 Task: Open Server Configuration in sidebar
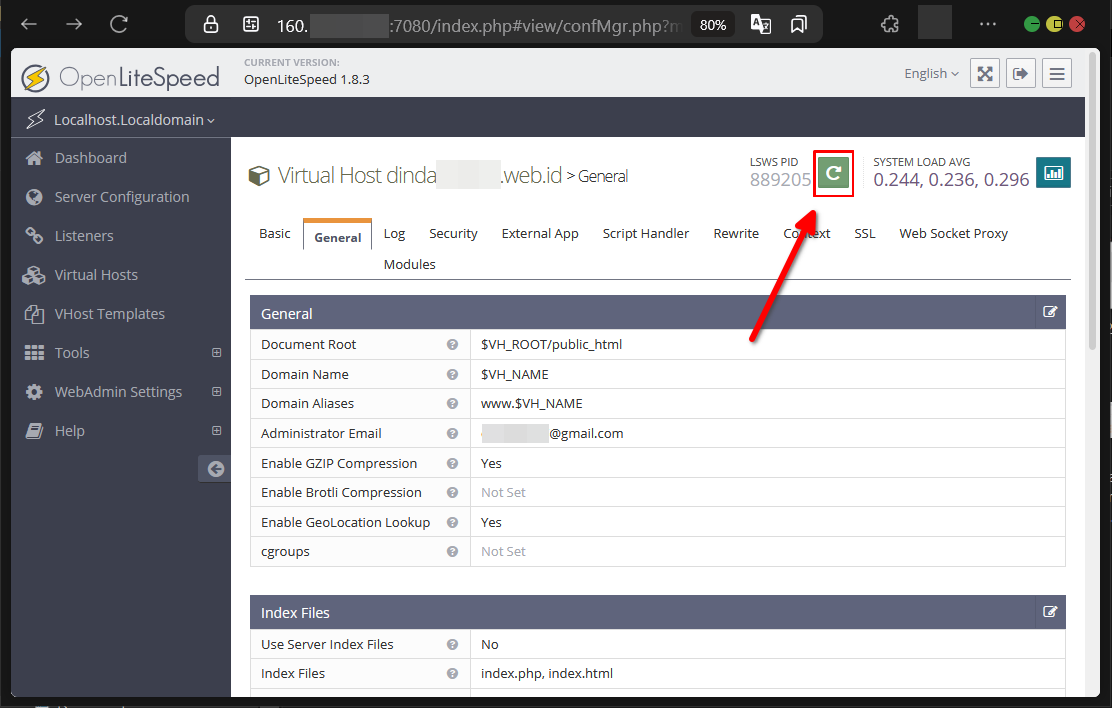122,197
